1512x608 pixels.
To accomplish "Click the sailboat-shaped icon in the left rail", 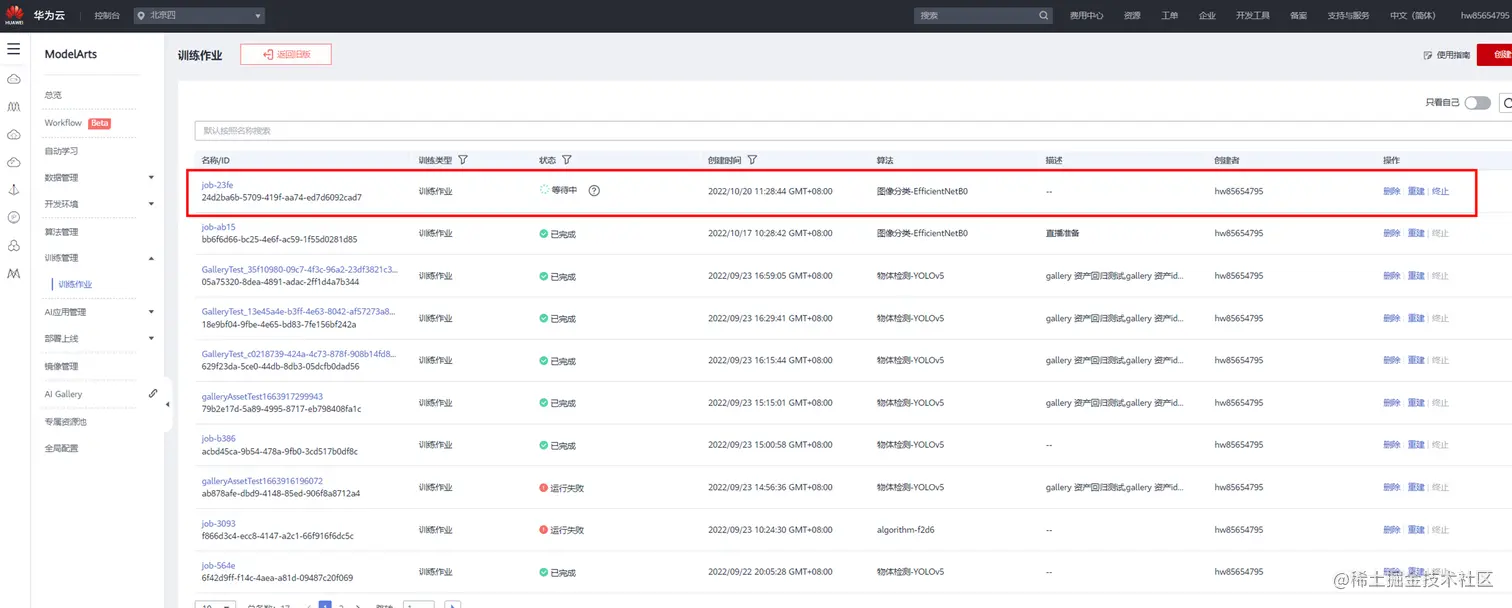I will pos(14,190).
